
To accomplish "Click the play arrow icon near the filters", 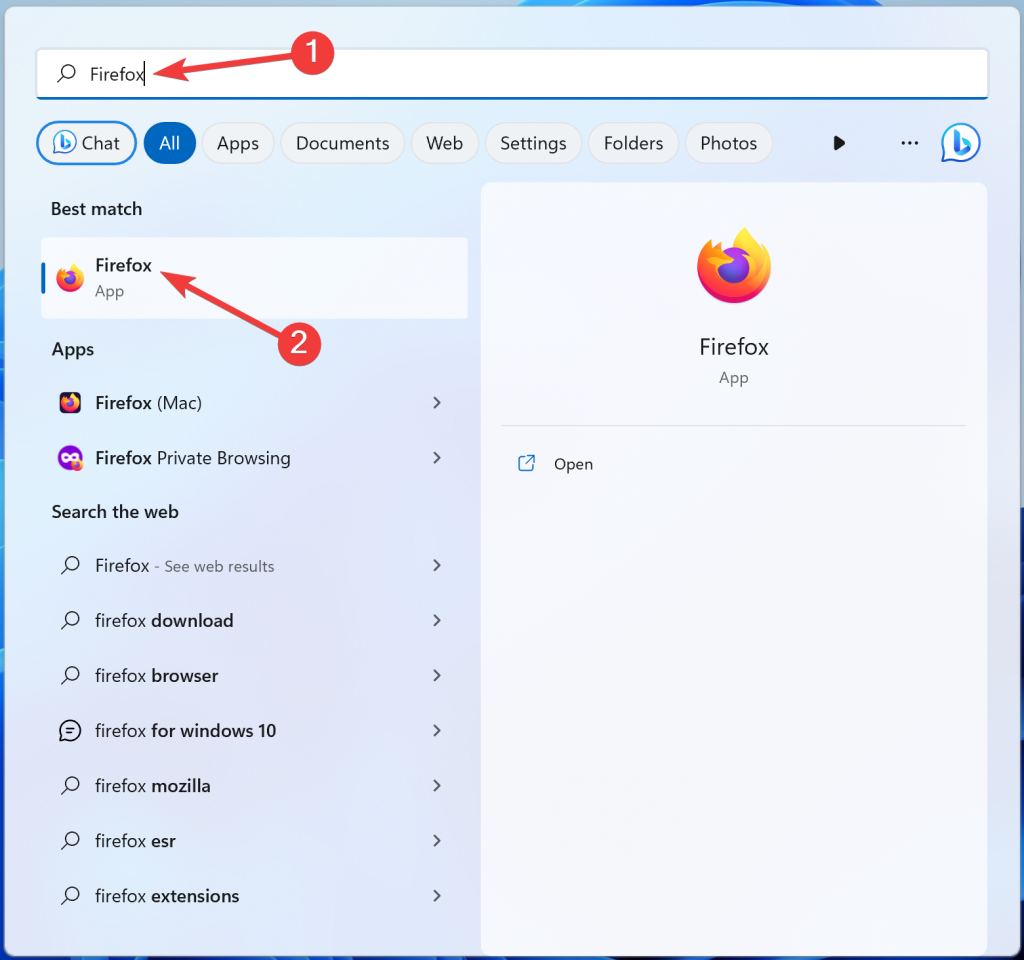I will [x=839, y=143].
